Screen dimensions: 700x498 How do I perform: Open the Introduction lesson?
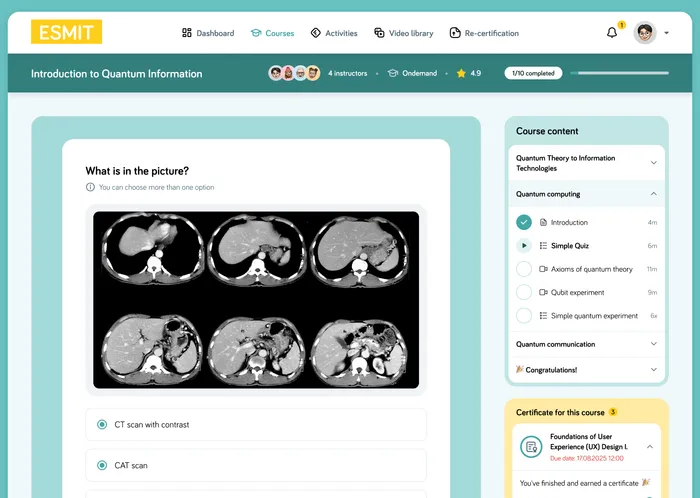[x=569, y=222]
